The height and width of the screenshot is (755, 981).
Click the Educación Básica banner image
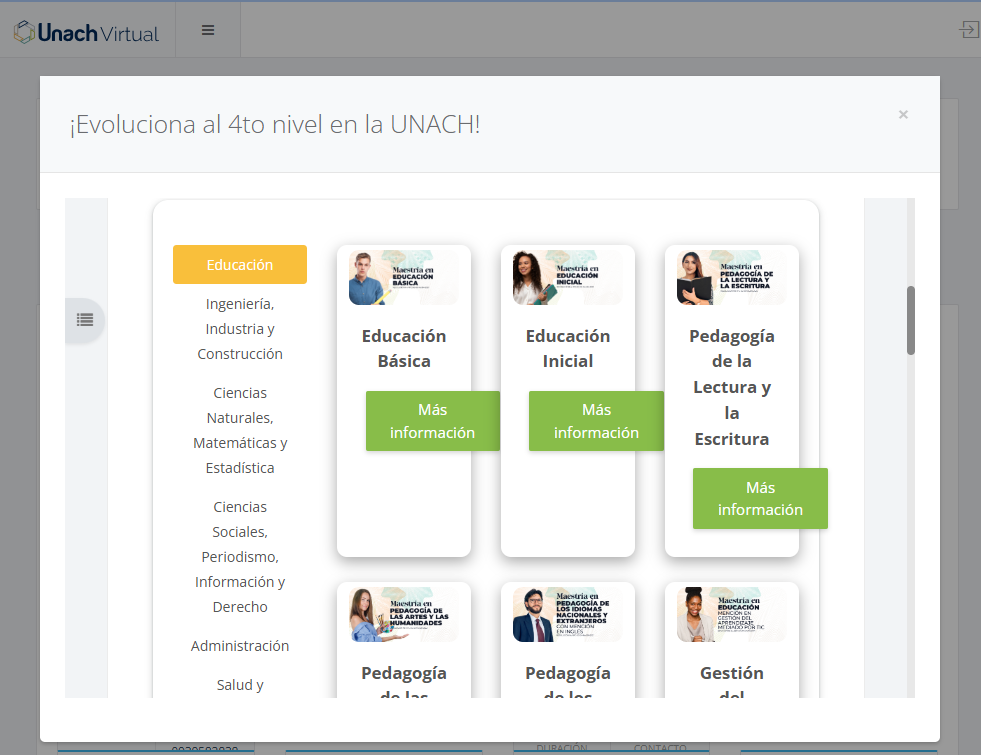coord(403,278)
